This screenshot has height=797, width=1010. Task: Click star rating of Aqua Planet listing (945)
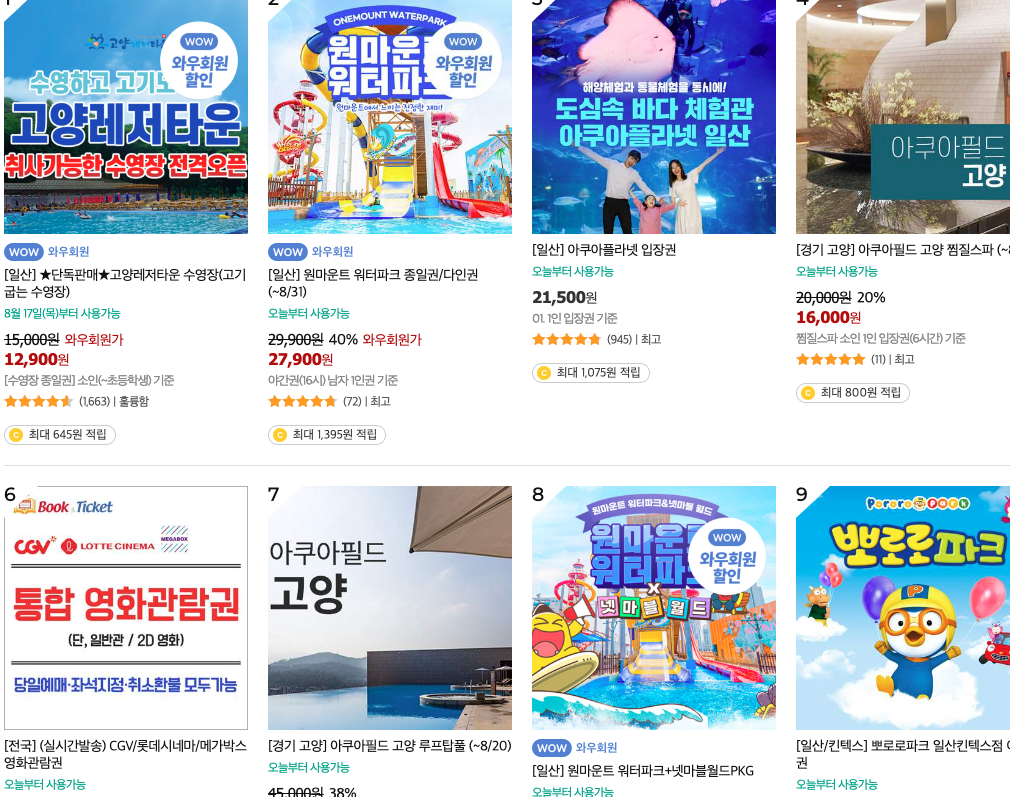click(567, 340)
